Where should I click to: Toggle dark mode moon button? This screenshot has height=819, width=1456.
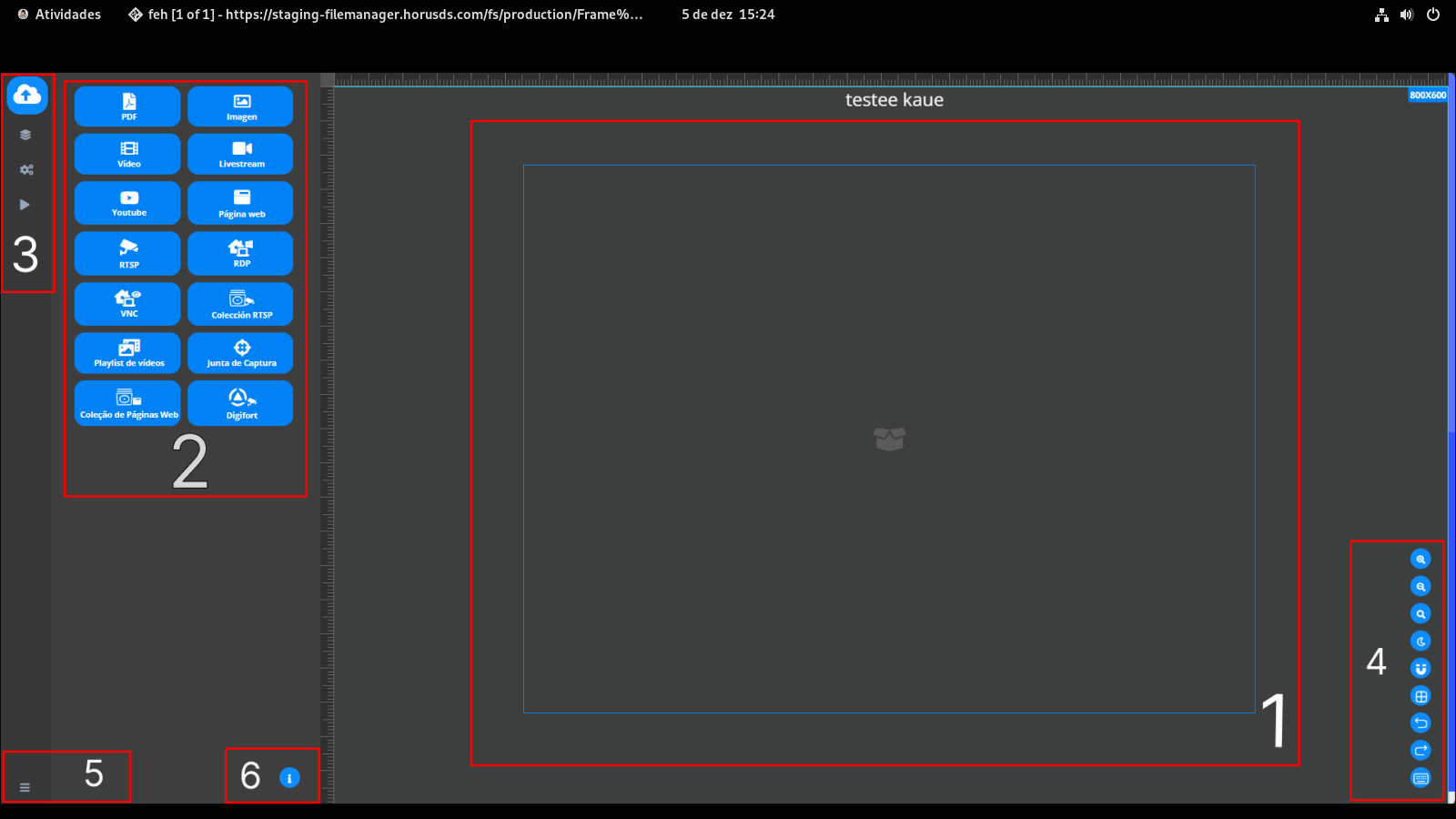1421,642
